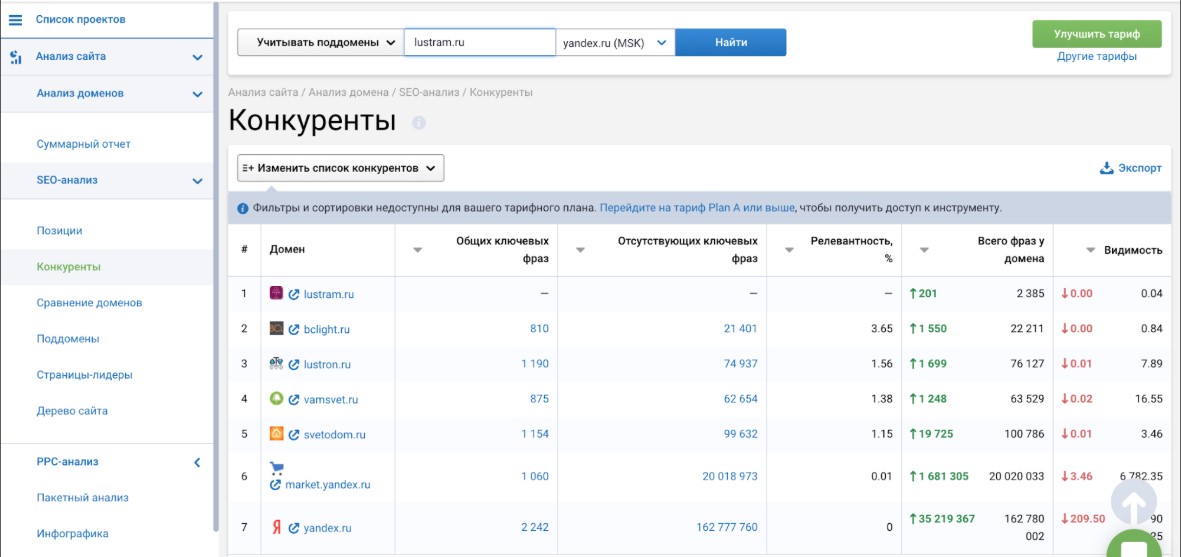Open external link icon for lustram.ru row
This screenshot has width=1181, height=557.
coord(294,294)
